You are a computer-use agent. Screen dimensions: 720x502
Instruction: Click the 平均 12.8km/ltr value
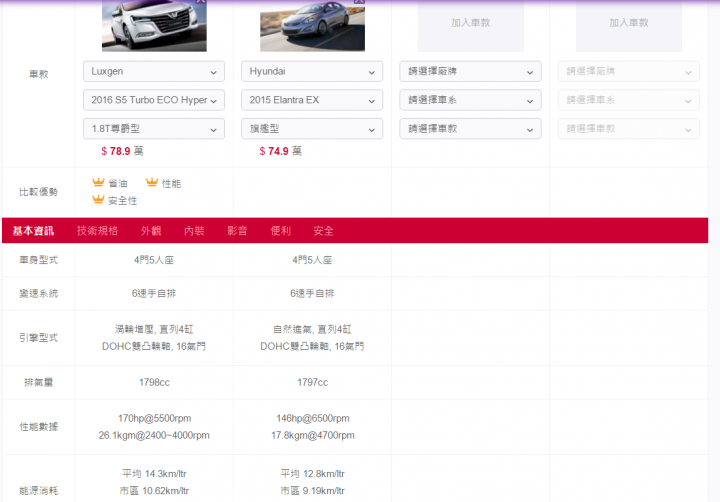point(313,474)
